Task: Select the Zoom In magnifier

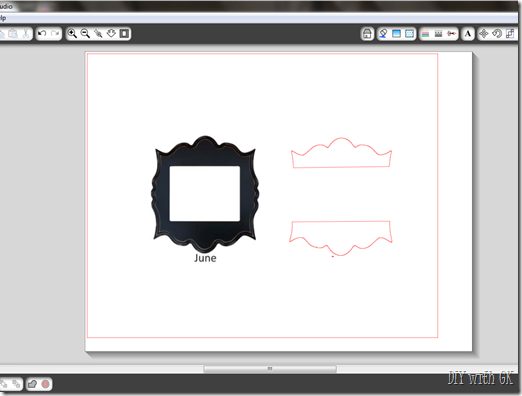Action: click(x=72, y=33)
